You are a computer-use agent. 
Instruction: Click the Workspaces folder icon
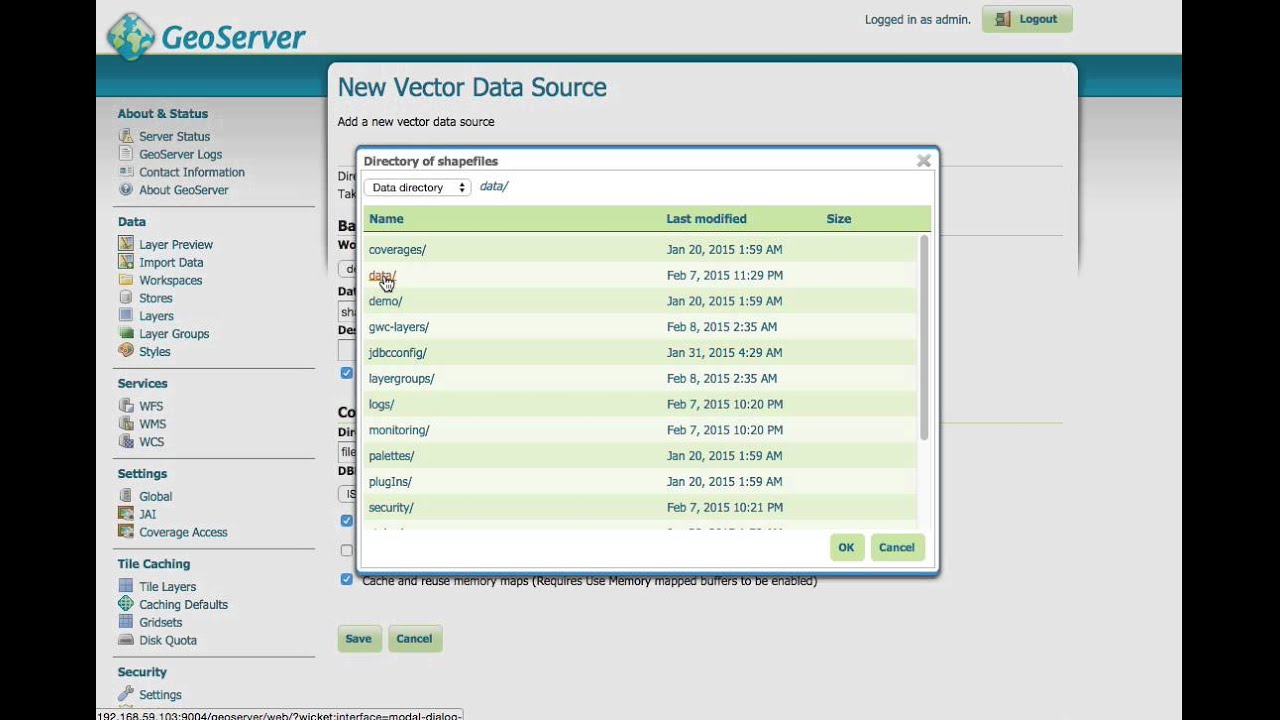pos(126,280)
